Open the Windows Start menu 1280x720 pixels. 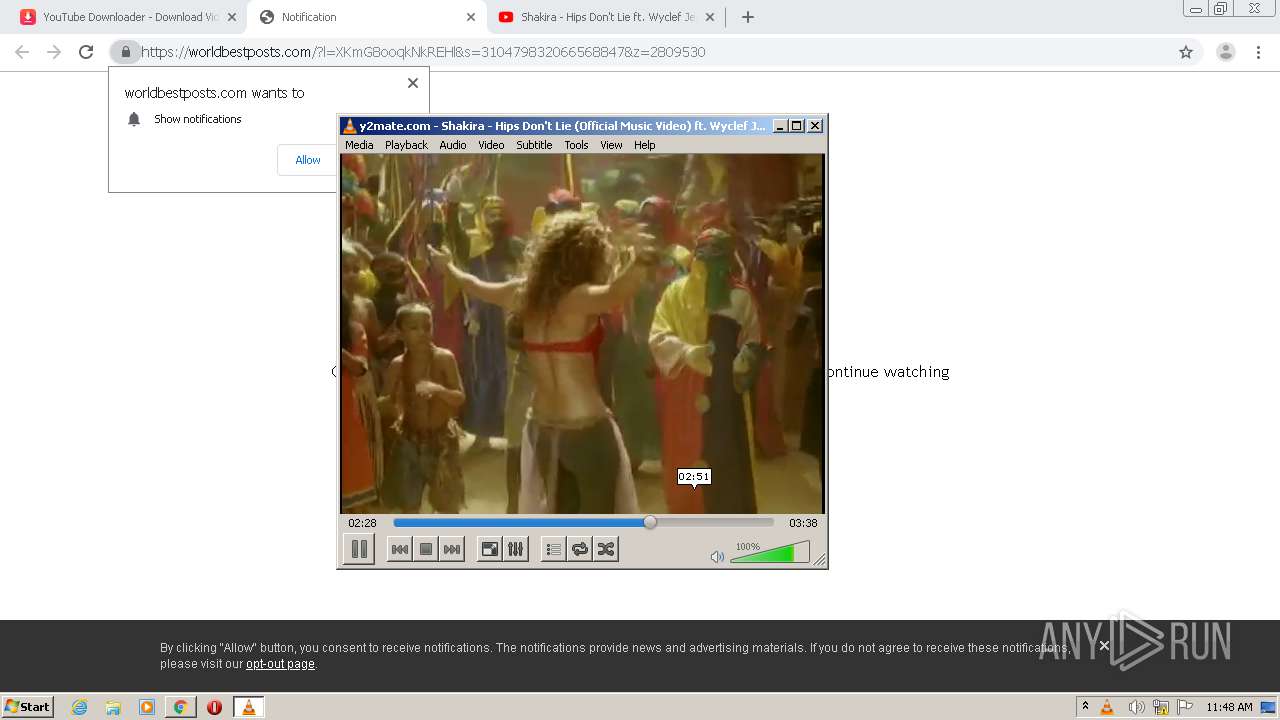27,706
